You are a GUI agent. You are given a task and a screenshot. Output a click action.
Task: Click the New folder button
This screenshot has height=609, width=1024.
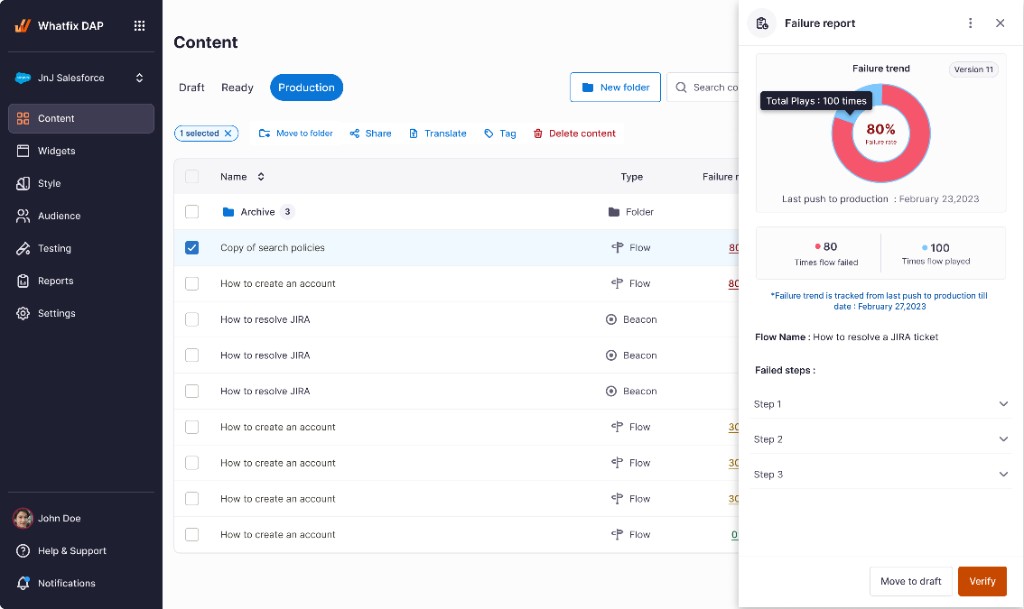[615, 87]
